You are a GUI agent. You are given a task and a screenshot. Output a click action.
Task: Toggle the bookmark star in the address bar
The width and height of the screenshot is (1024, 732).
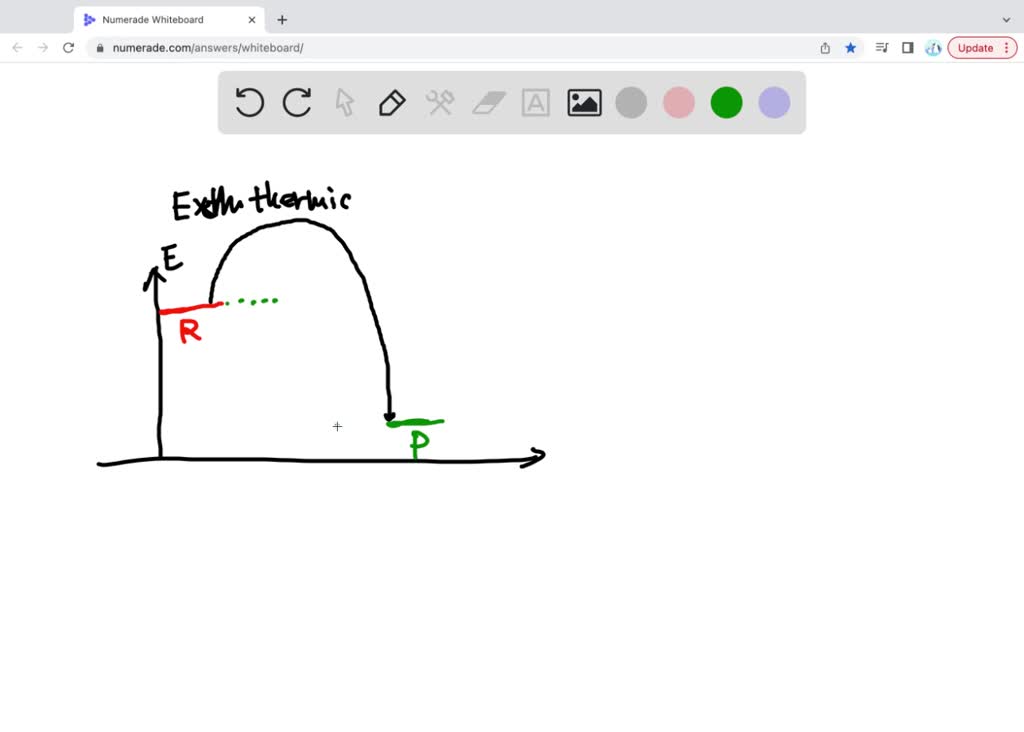pos(850,47)
